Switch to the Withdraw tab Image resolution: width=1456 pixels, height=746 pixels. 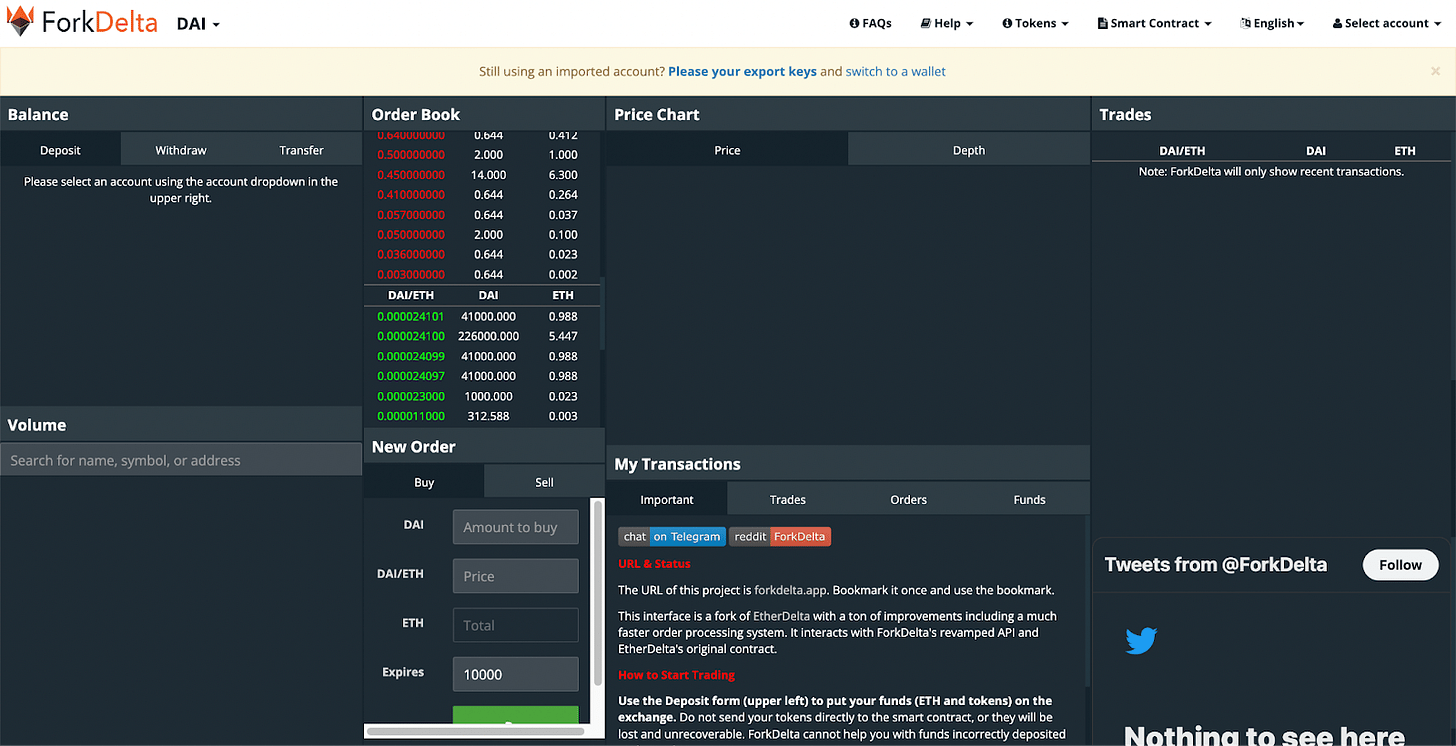click(181, 150)
